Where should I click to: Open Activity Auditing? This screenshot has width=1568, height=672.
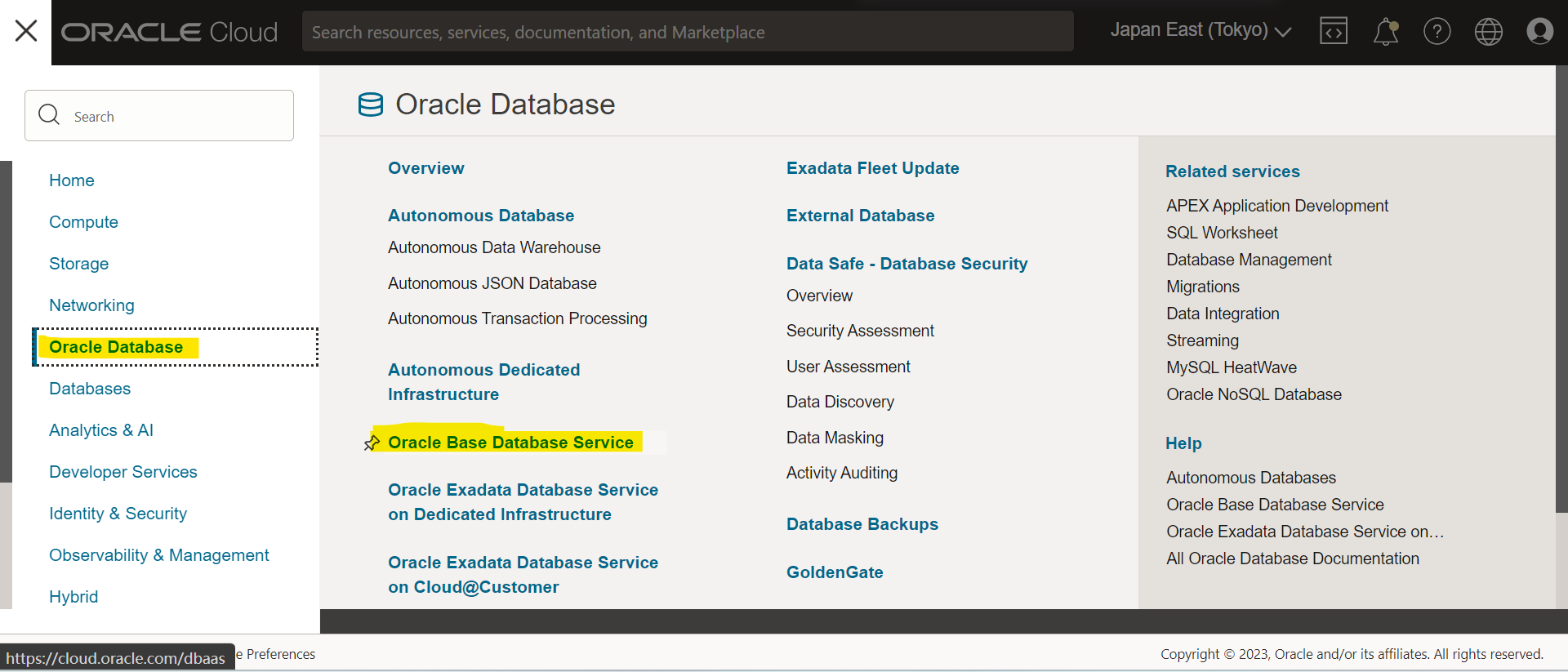[x=842, y=473]
